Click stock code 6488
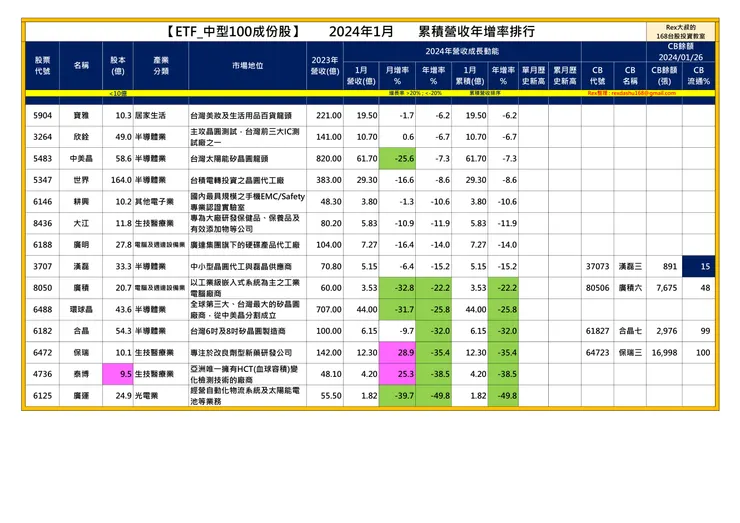The image size is (740, 523). click(x=42, y=309)
